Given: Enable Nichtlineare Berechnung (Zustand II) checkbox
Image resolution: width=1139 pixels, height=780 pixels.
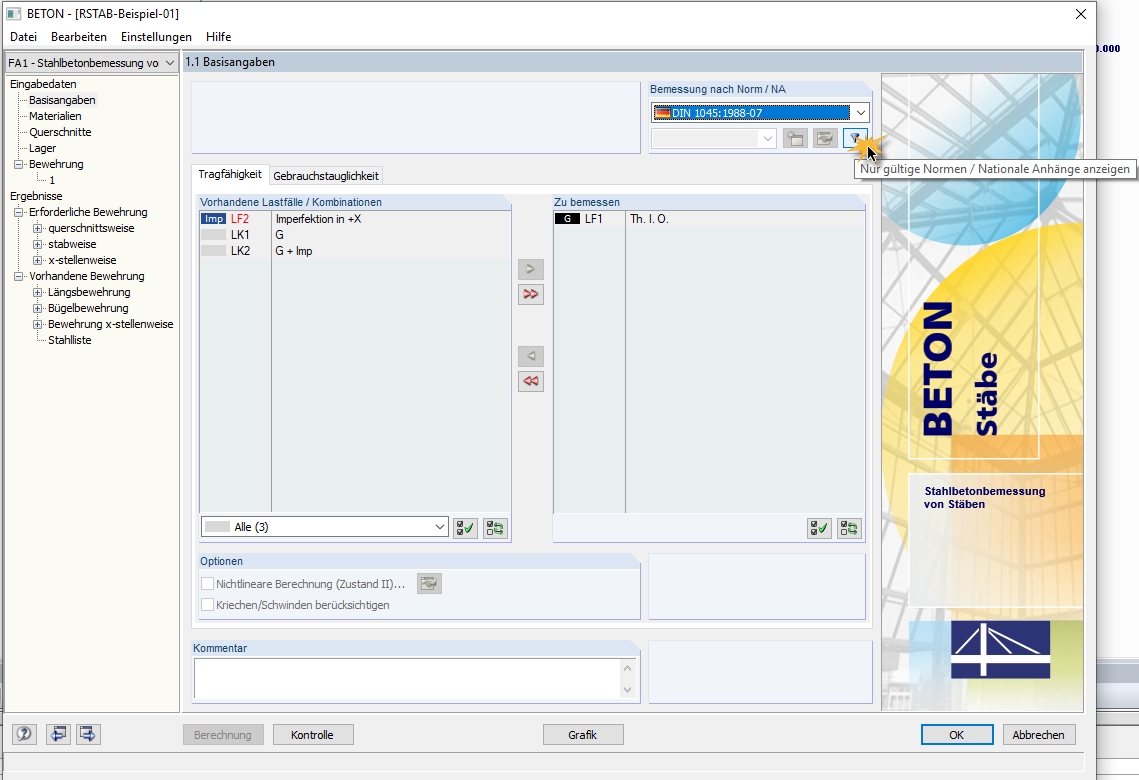Looking at the screenshot, I should point(208,584).
